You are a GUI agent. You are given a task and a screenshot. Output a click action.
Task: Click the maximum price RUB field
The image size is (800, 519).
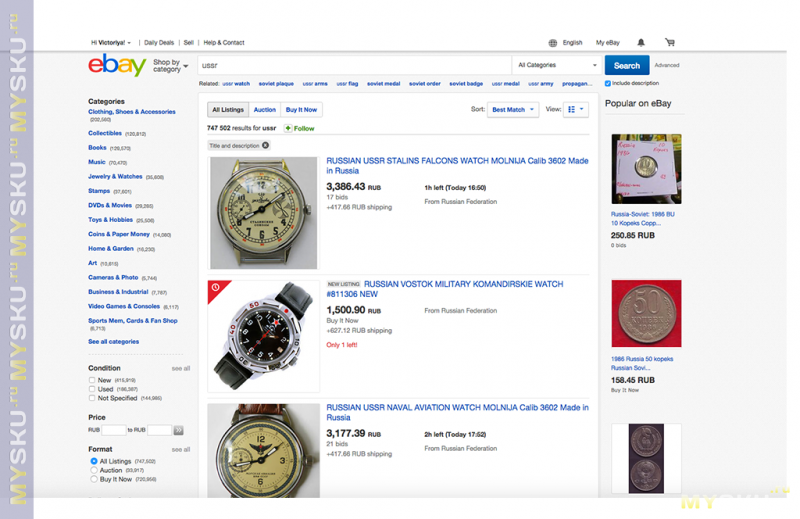(x=159, y=430)
